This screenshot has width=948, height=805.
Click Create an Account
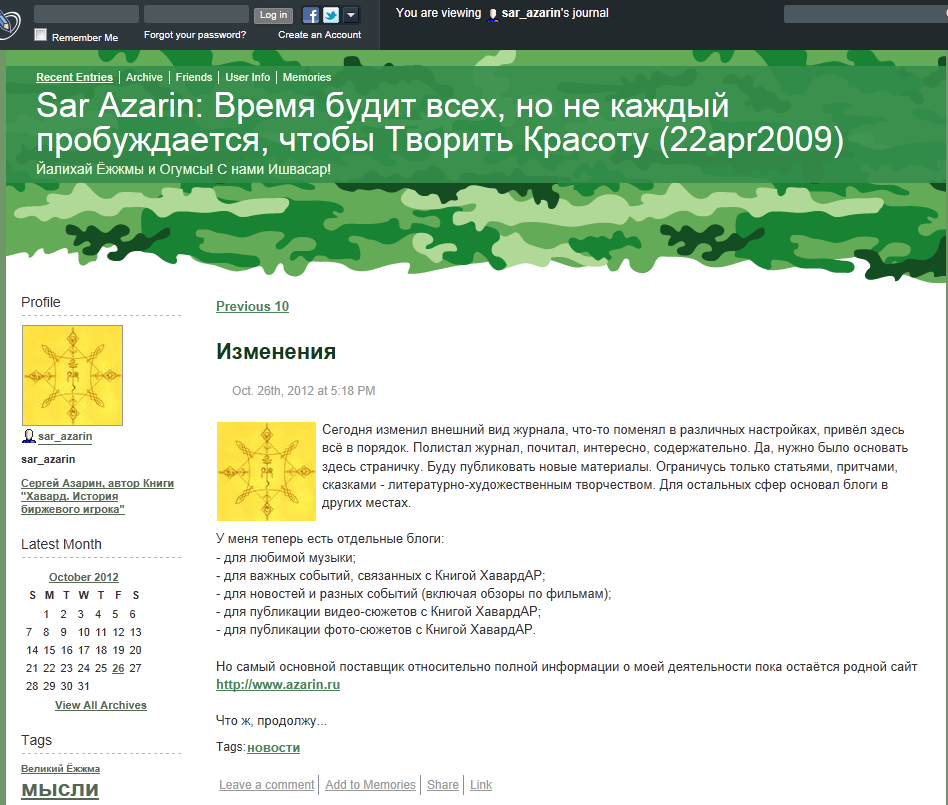point(319,34)
